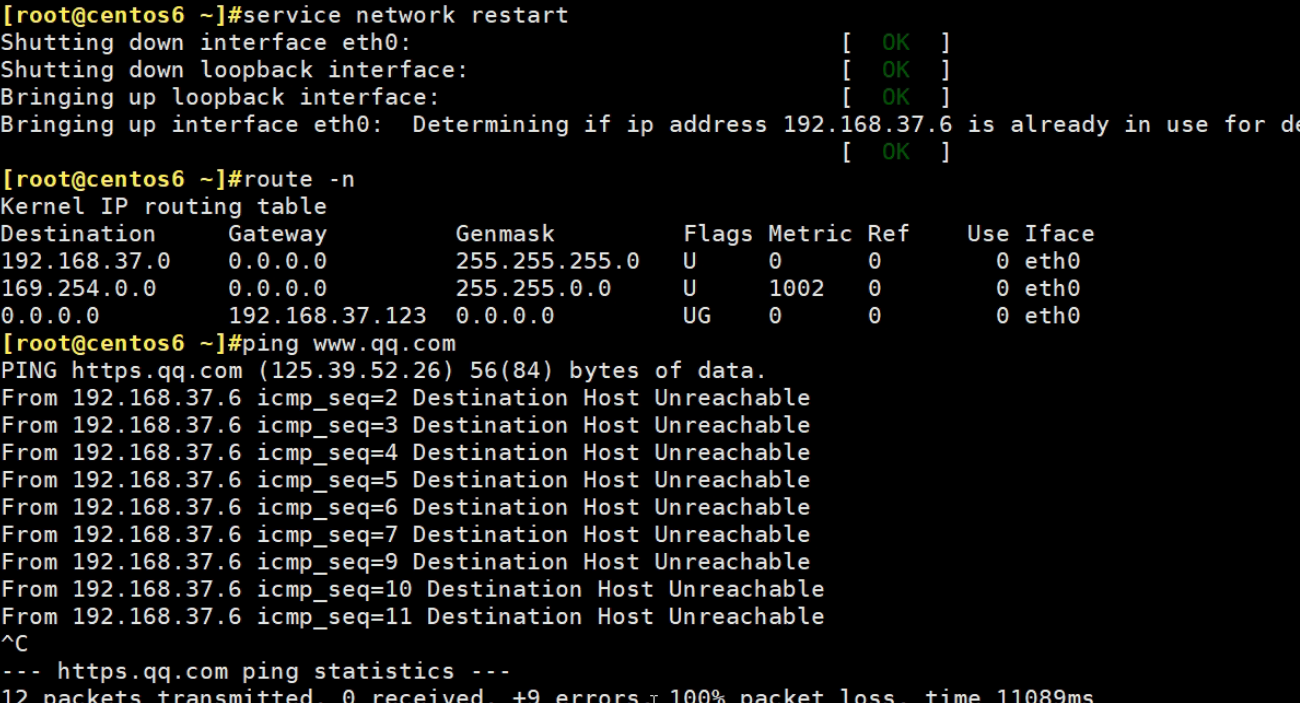Screen dimensions: 1300x703
Task: Click the icmp_seq=11 unreachable line
Action: coord(412,617)
